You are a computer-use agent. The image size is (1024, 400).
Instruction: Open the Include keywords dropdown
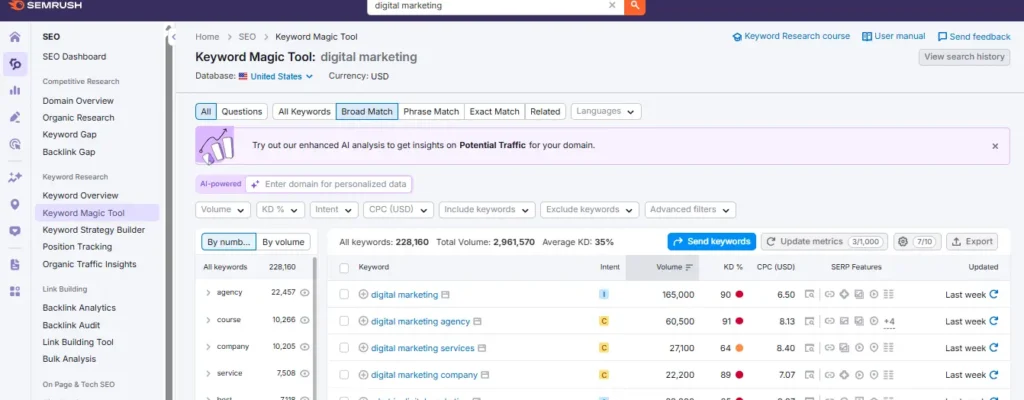pos(487,210)
